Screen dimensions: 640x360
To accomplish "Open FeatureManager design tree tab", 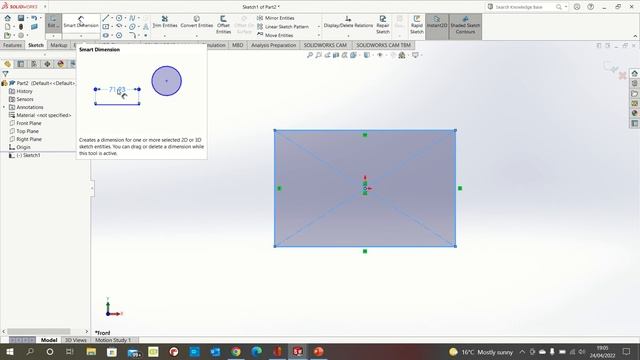I will coord(7,64).
